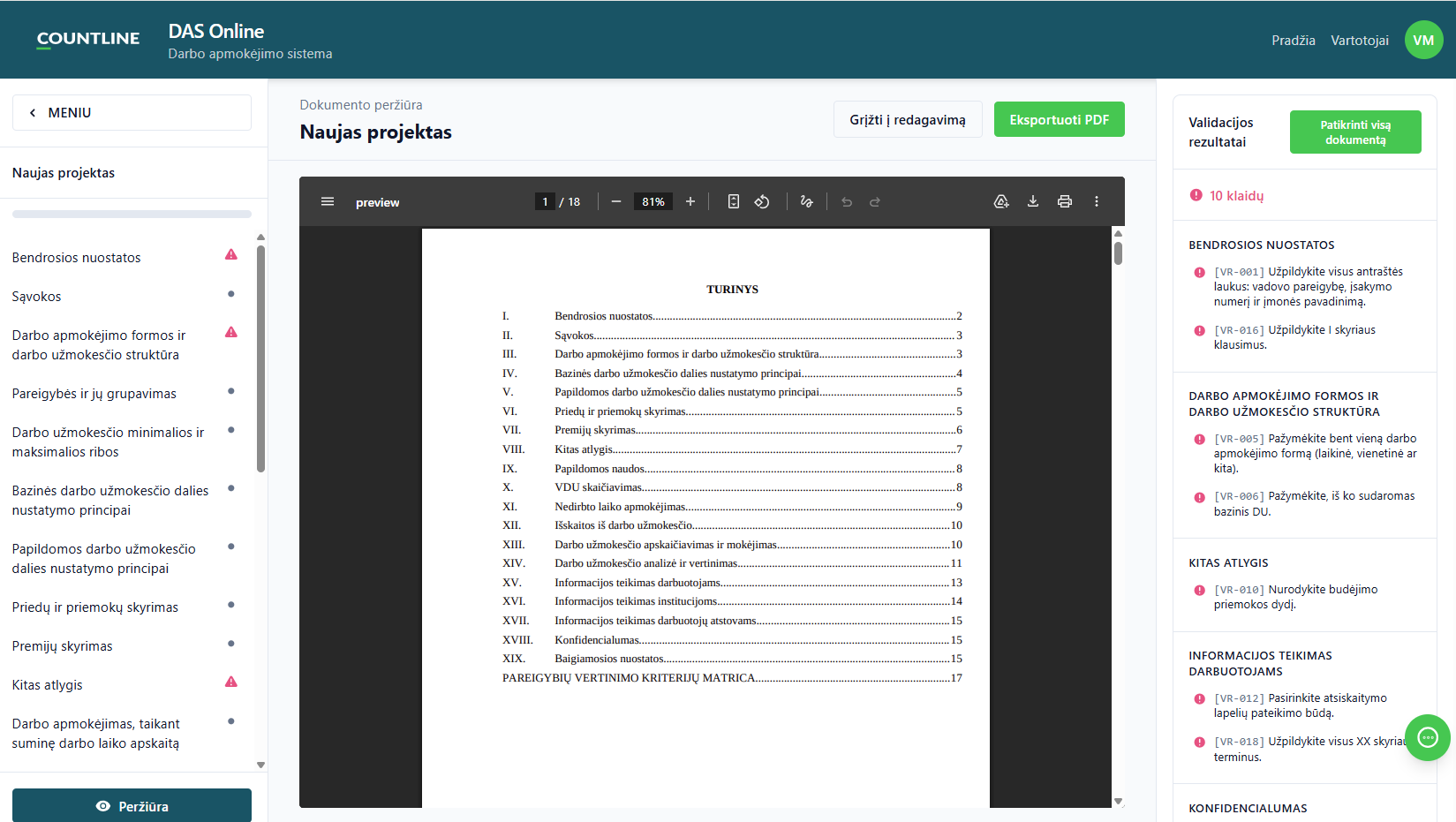Screen dimensions: 1456x822
Task: Click Naujas projektas title in left sidebar
Action: pyautogui.click(x=64, y=173)
